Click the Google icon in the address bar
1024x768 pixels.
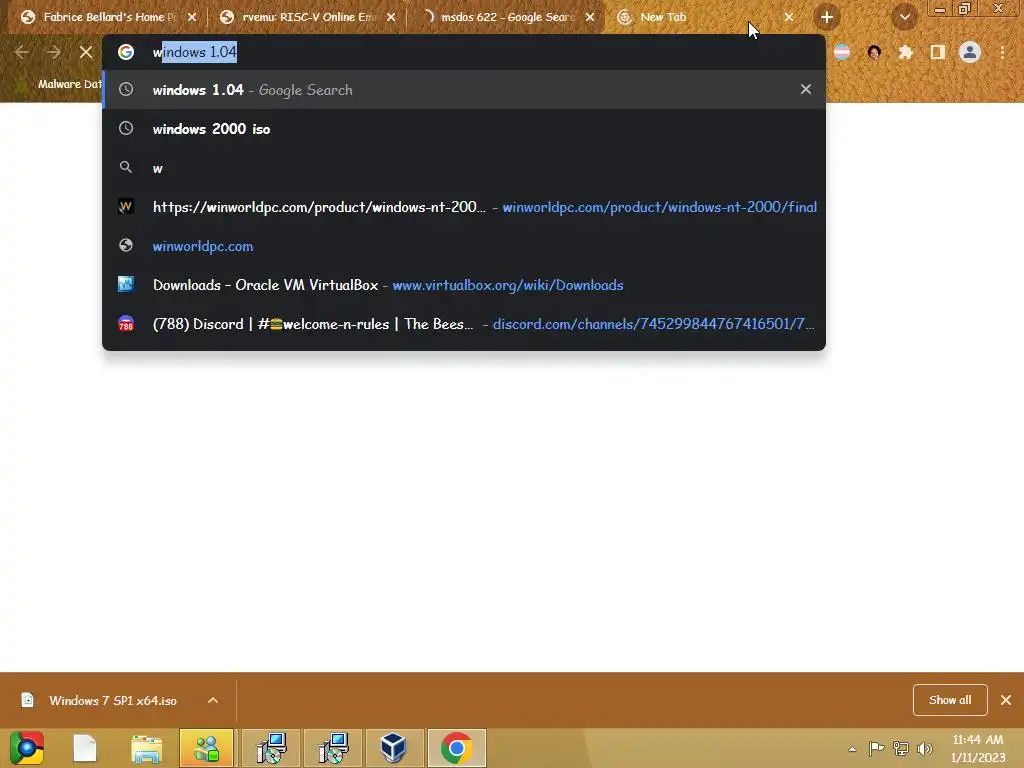126,52
